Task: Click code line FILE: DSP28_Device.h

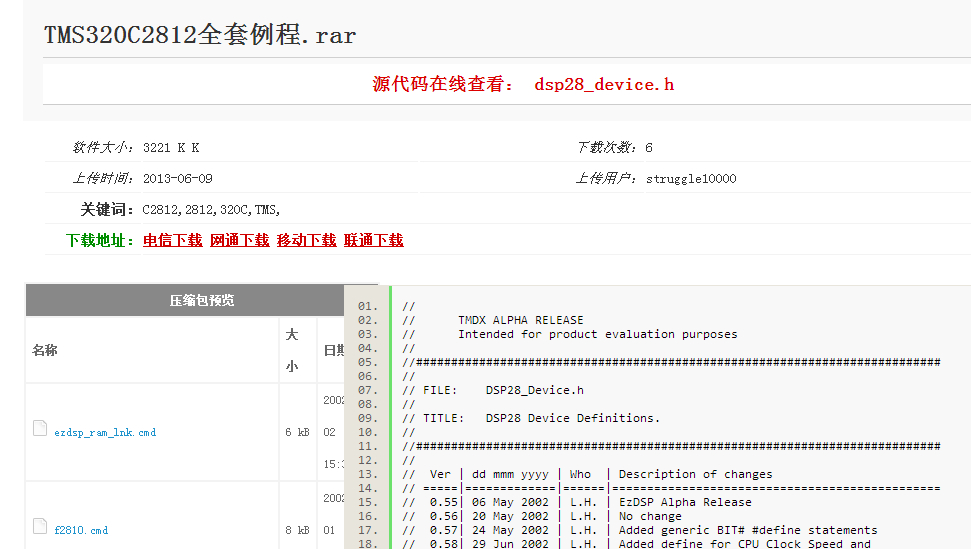Action: point(493,391)
